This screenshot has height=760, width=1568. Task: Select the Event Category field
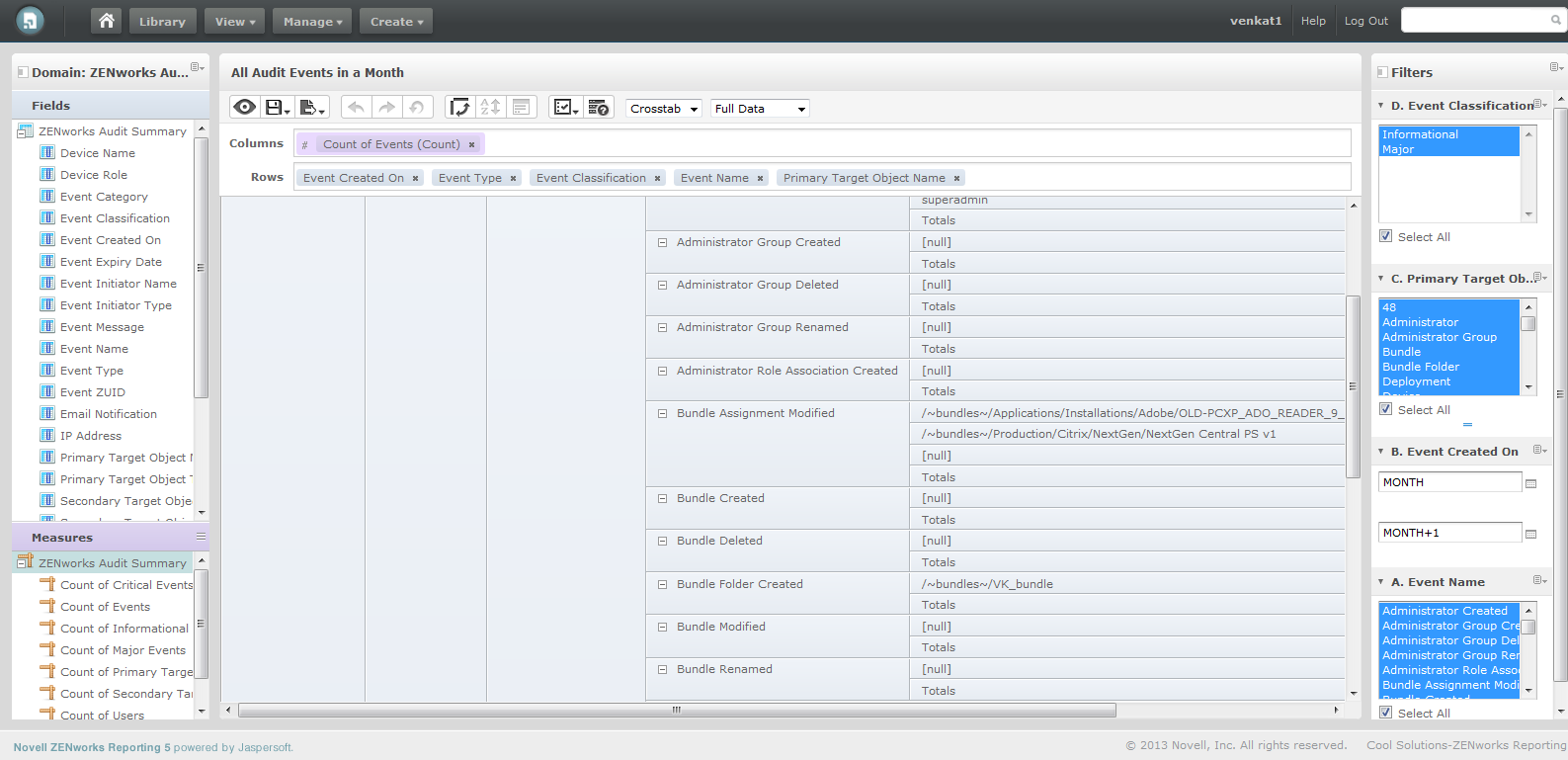(104, 197)
